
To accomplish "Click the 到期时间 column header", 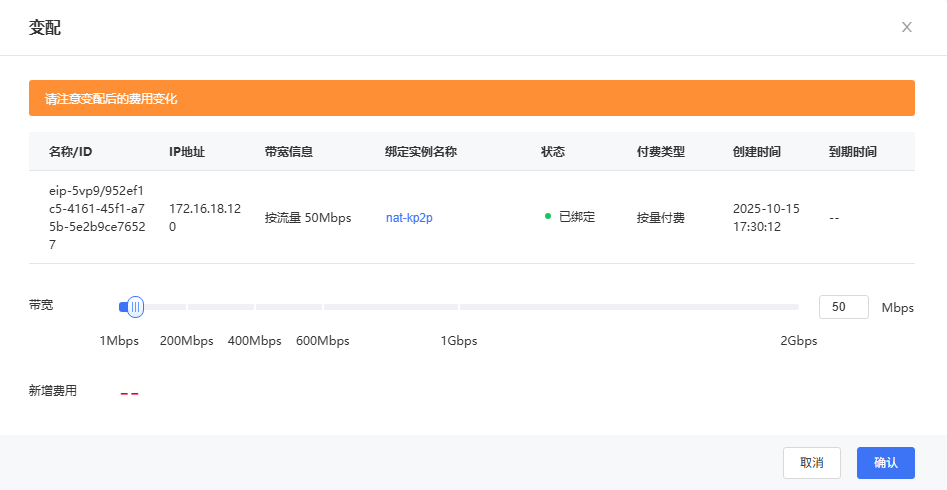I will (x=852, y=152).
